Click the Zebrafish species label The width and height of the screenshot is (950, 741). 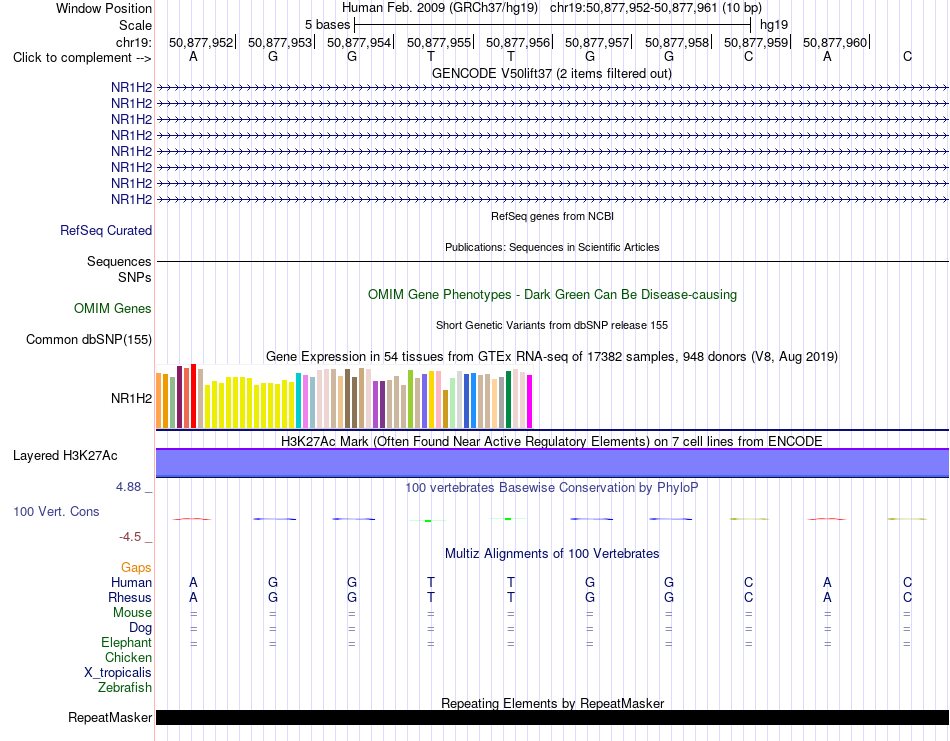point(125,688)
